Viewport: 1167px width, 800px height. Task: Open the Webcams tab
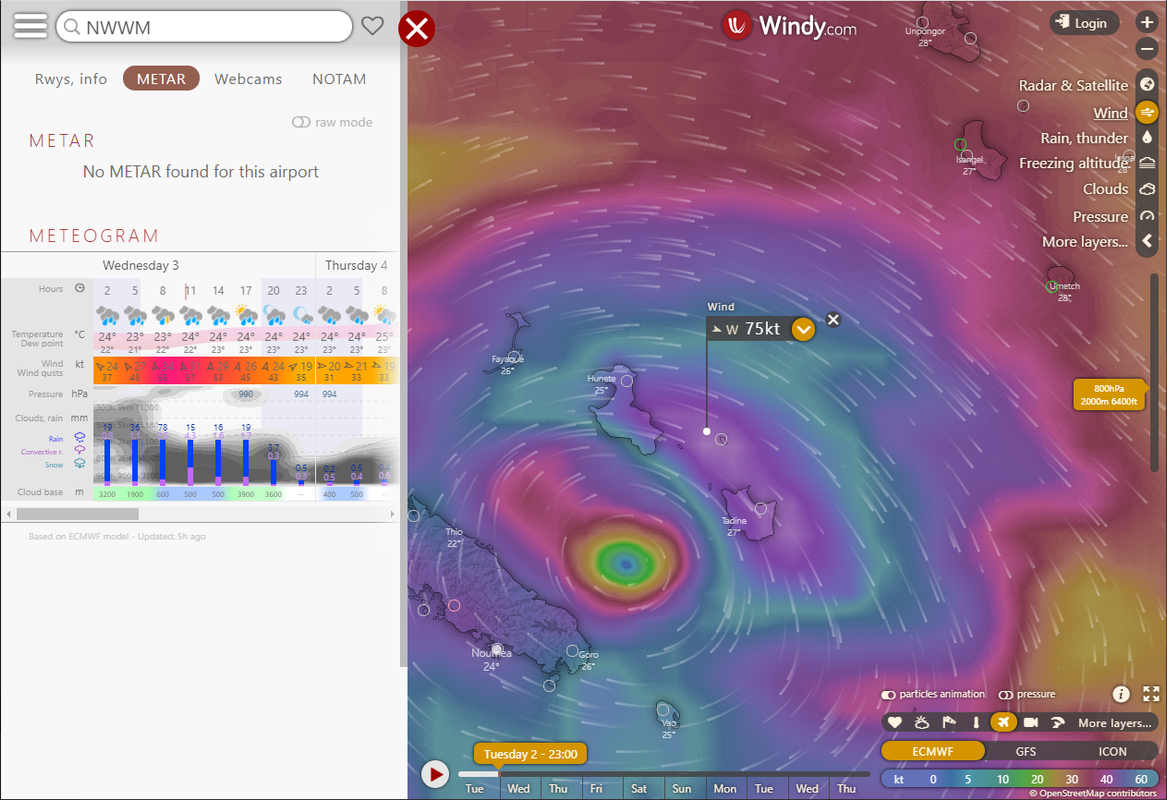tap(248, 79)
